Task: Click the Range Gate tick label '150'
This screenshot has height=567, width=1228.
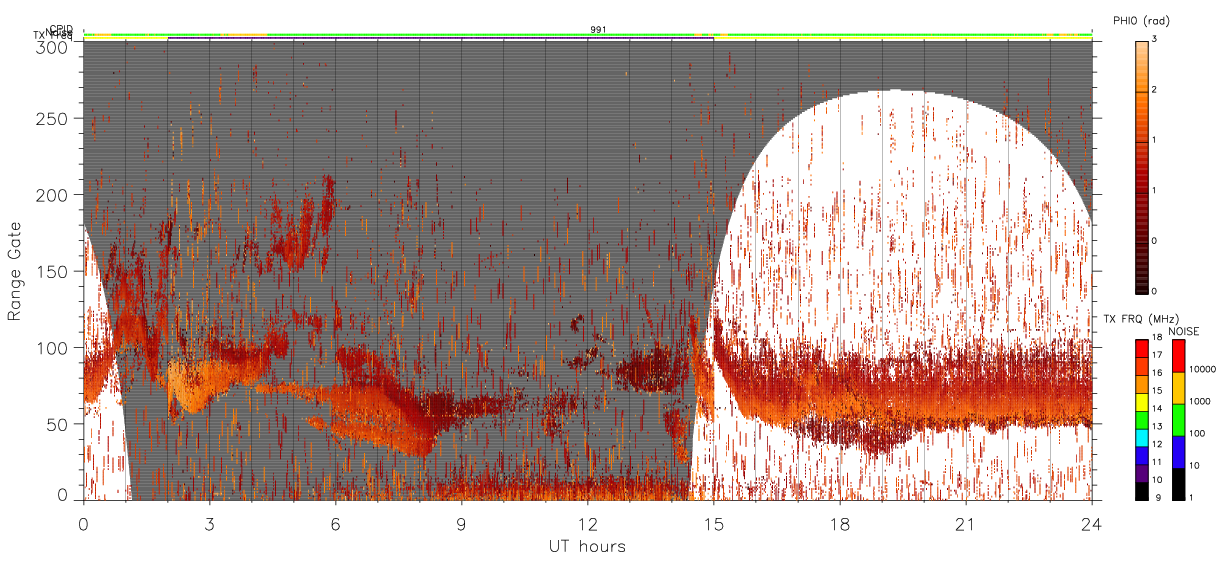Action: 52,271
